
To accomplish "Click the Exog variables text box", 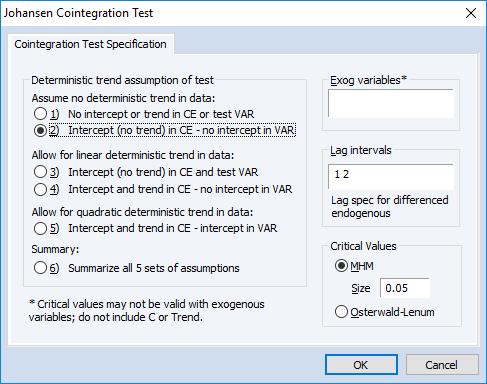I will 391,103.
